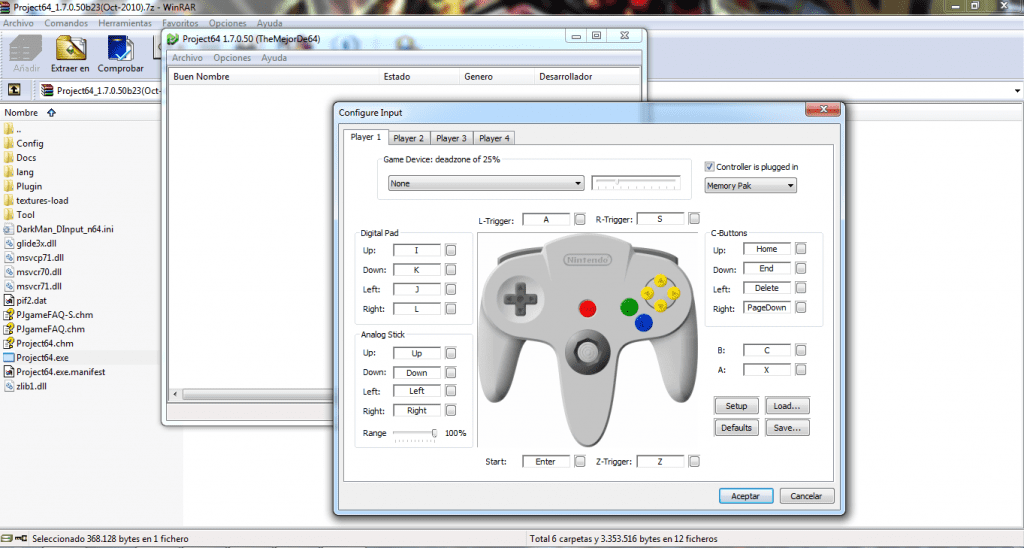Select msvcr71.dll file row

(x=39, y=286)
